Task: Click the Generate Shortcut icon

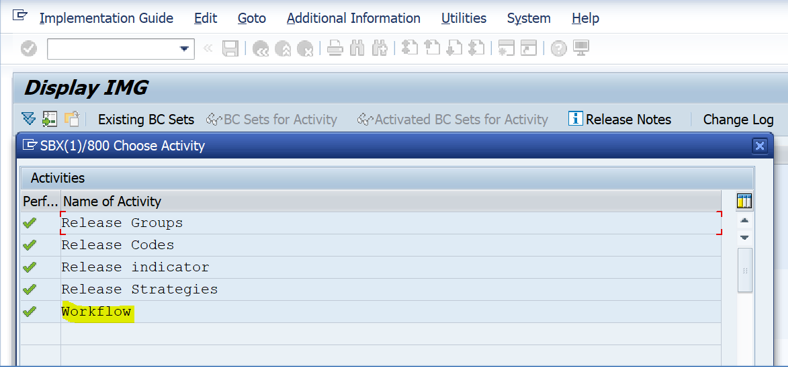Action: coord(528,48)
